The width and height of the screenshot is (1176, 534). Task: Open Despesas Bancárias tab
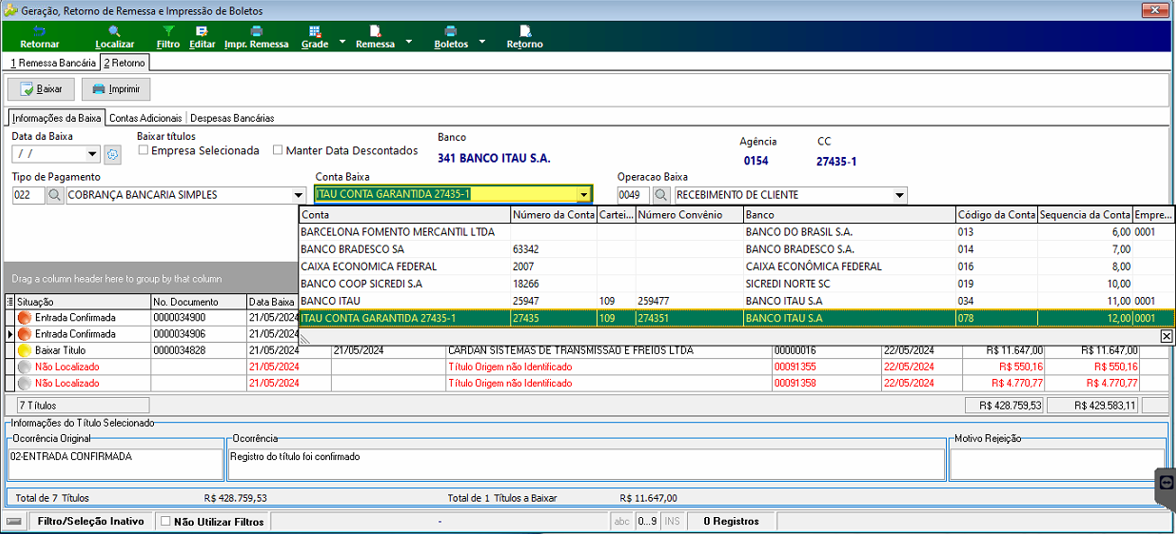point(232,118)
